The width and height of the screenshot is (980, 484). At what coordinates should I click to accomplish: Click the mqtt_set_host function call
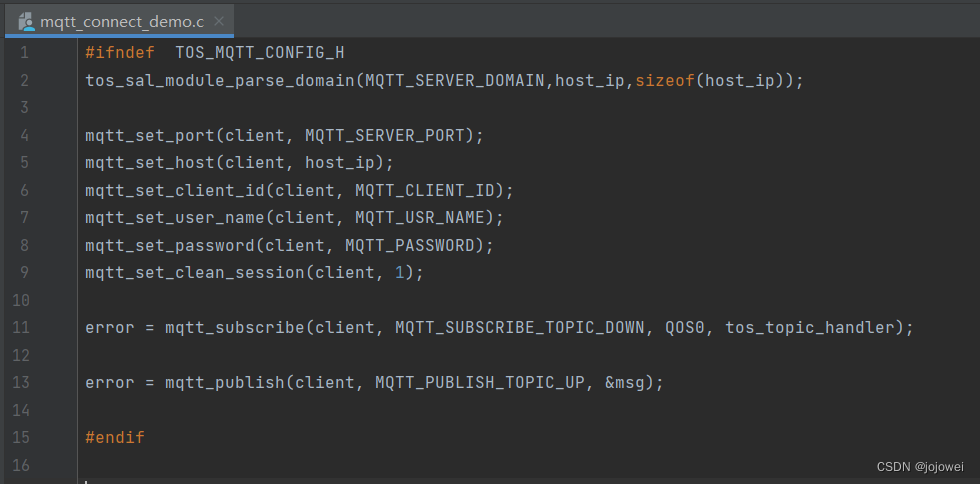pyautogui.click(x=150, y=163)
